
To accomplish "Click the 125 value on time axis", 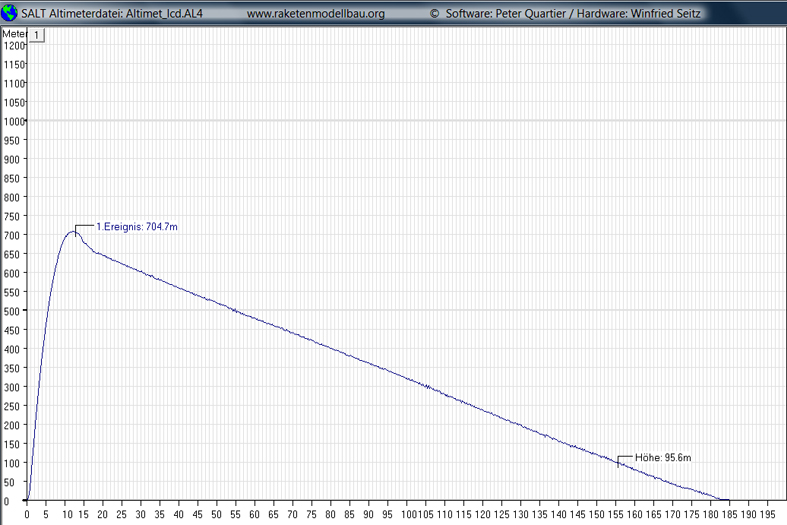I will [501, 514].
